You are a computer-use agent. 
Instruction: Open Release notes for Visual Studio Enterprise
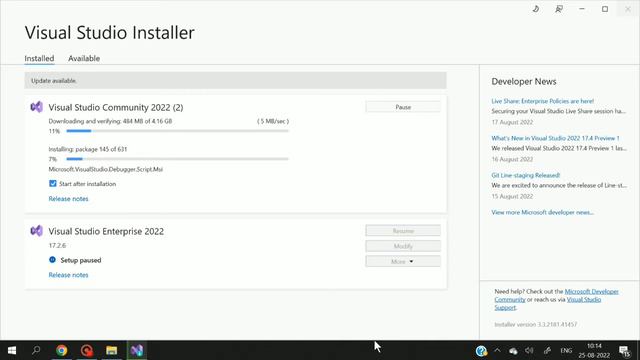pyautogui.click(x=68, y=275)
